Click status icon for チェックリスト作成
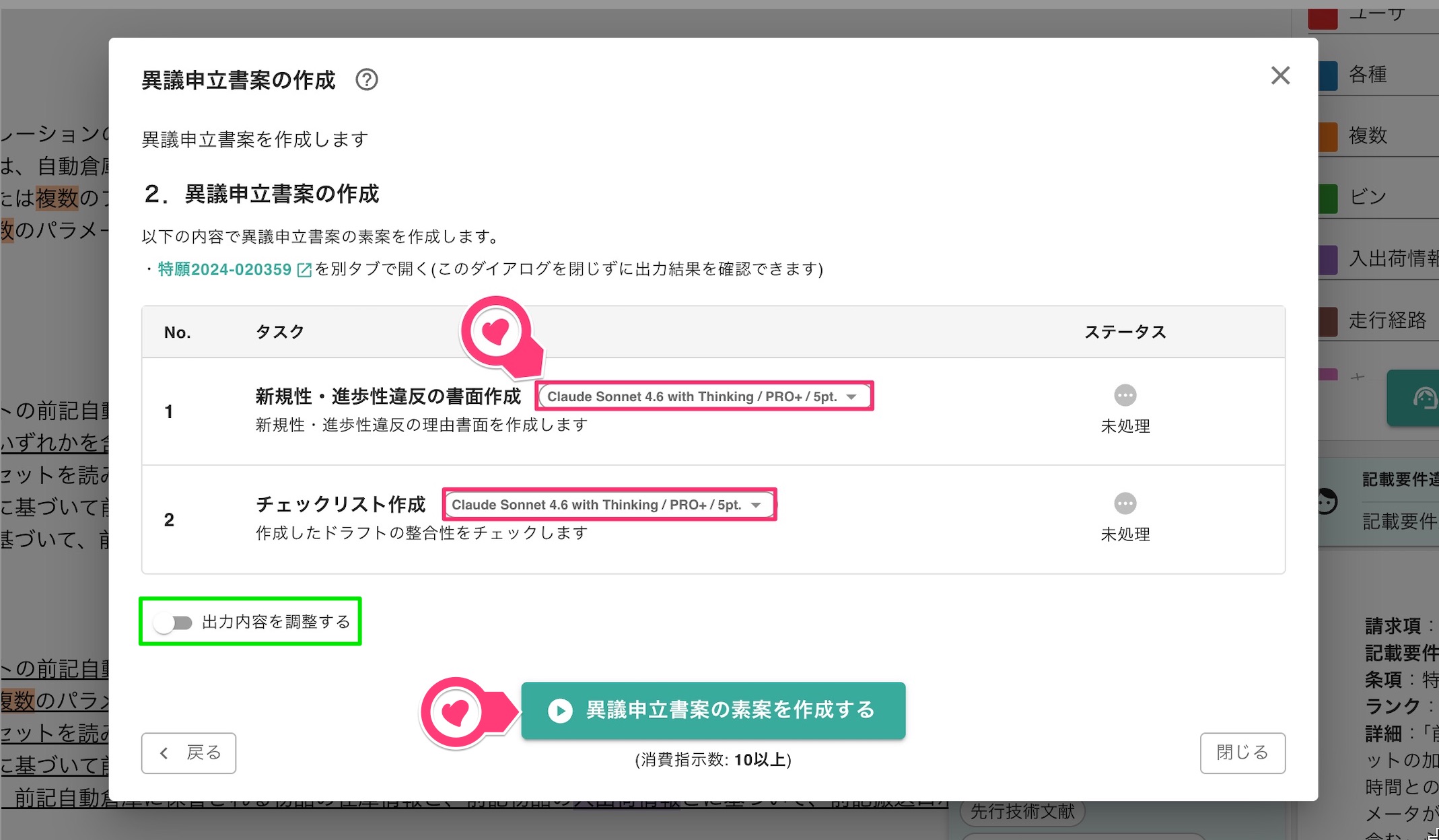 pos(1125,503)
